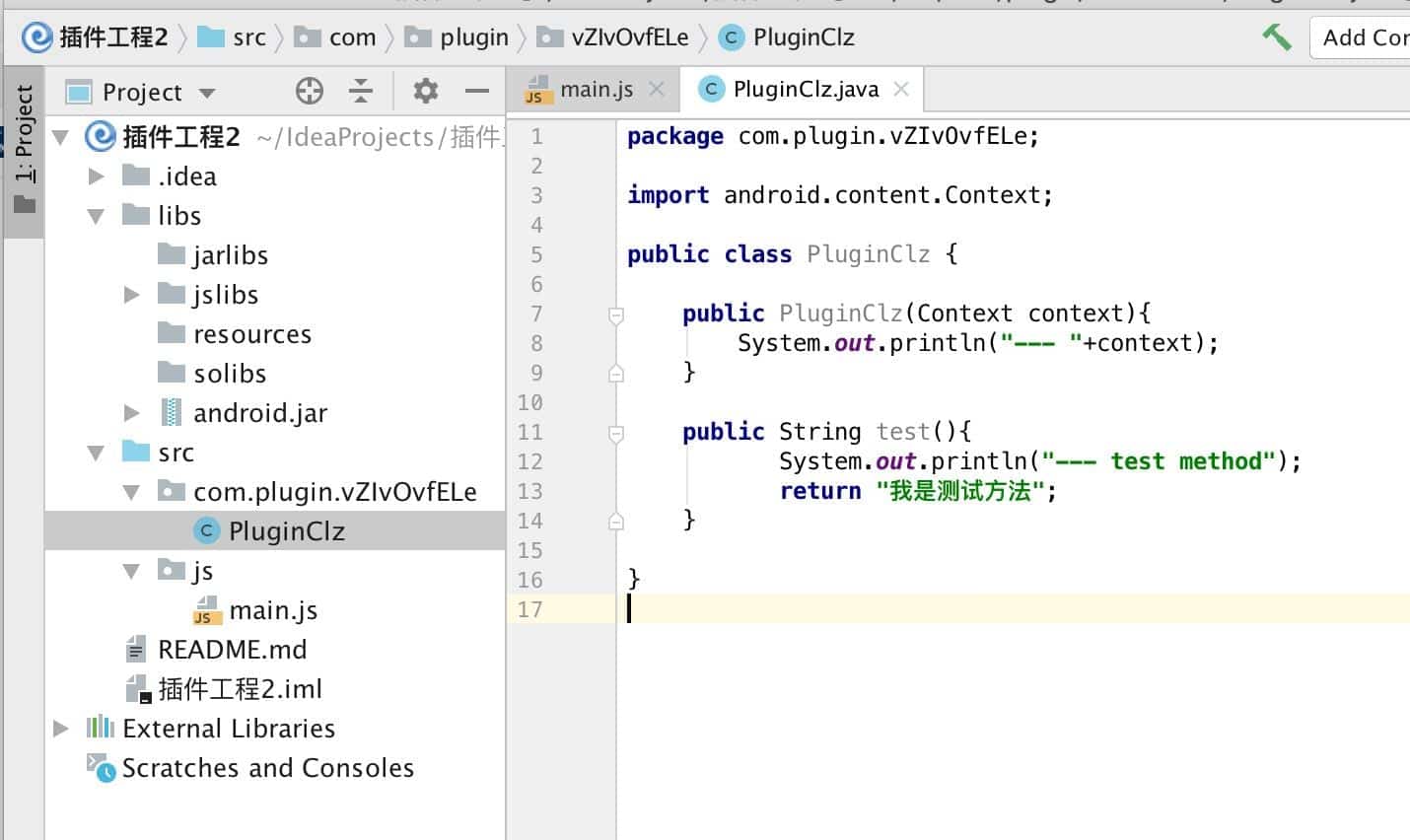Open Project panel settings gear
The image size is (1410, 840).
[x=425, y=92]
